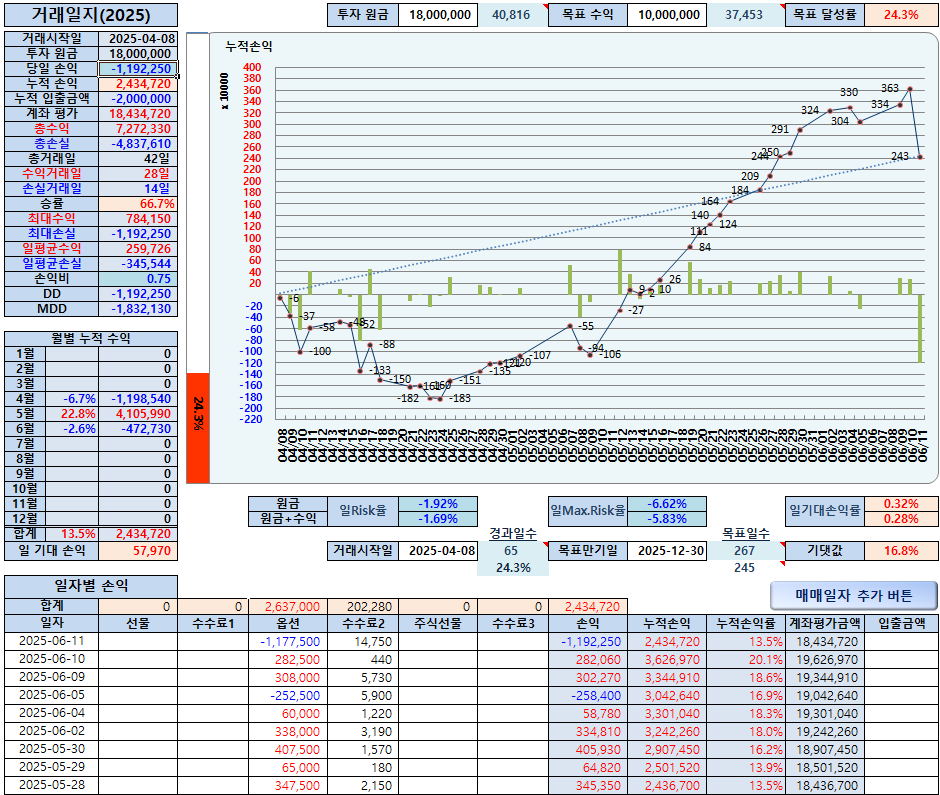
Task: Click the 매매일자 추가 버튼 button
Action: click(854, 595)
